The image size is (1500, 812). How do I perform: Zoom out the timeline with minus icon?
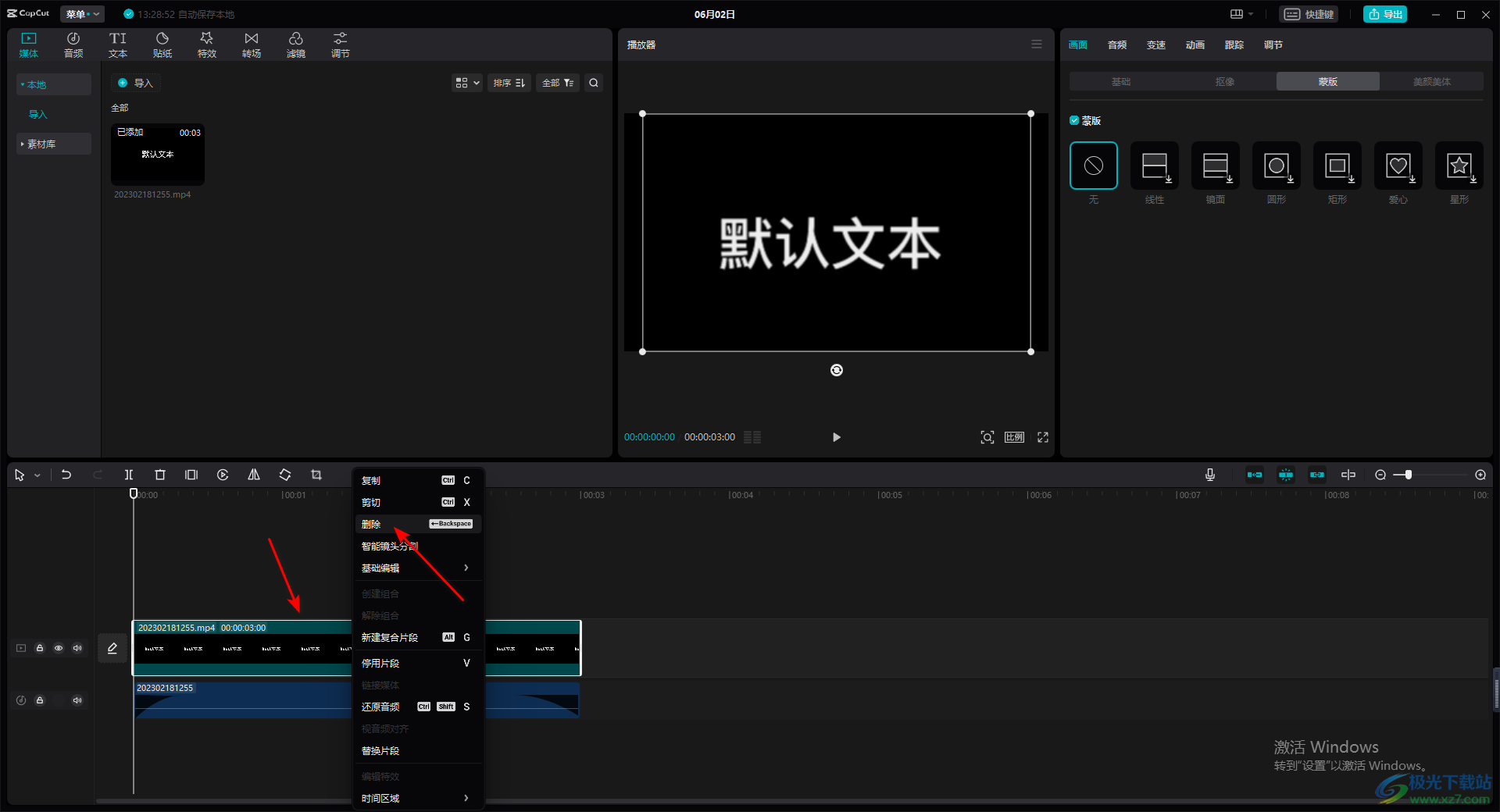pyautogui.click(x=1380, y=475)
